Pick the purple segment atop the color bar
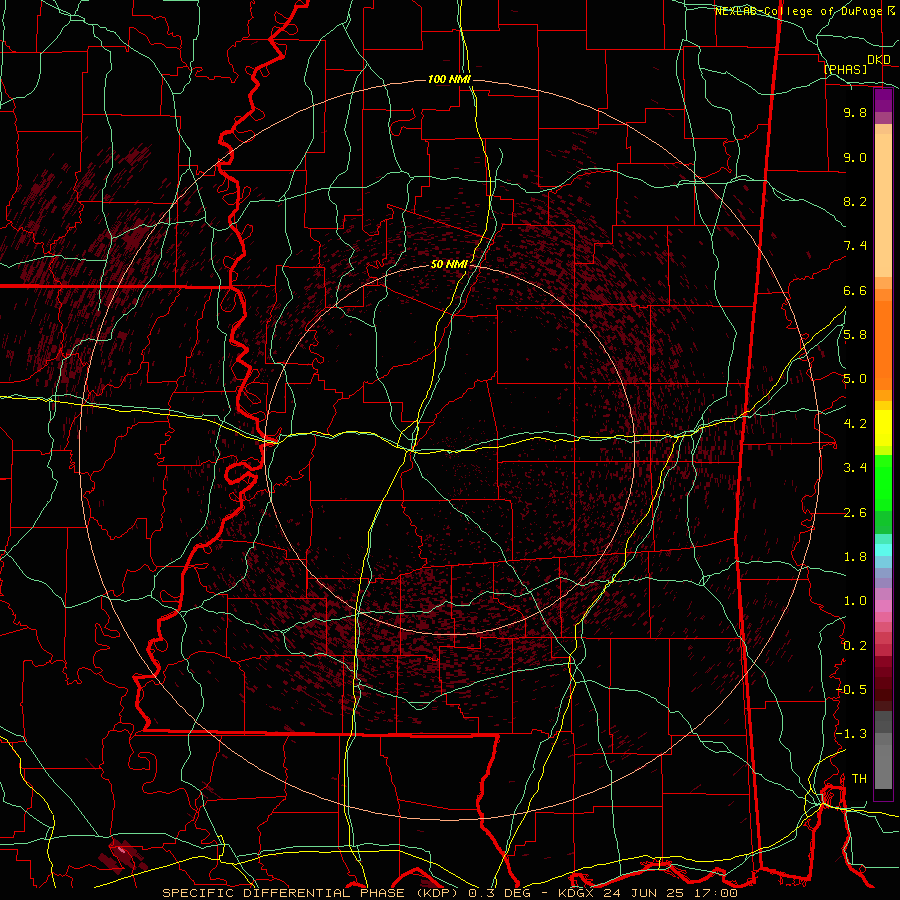 pos(883,100)
